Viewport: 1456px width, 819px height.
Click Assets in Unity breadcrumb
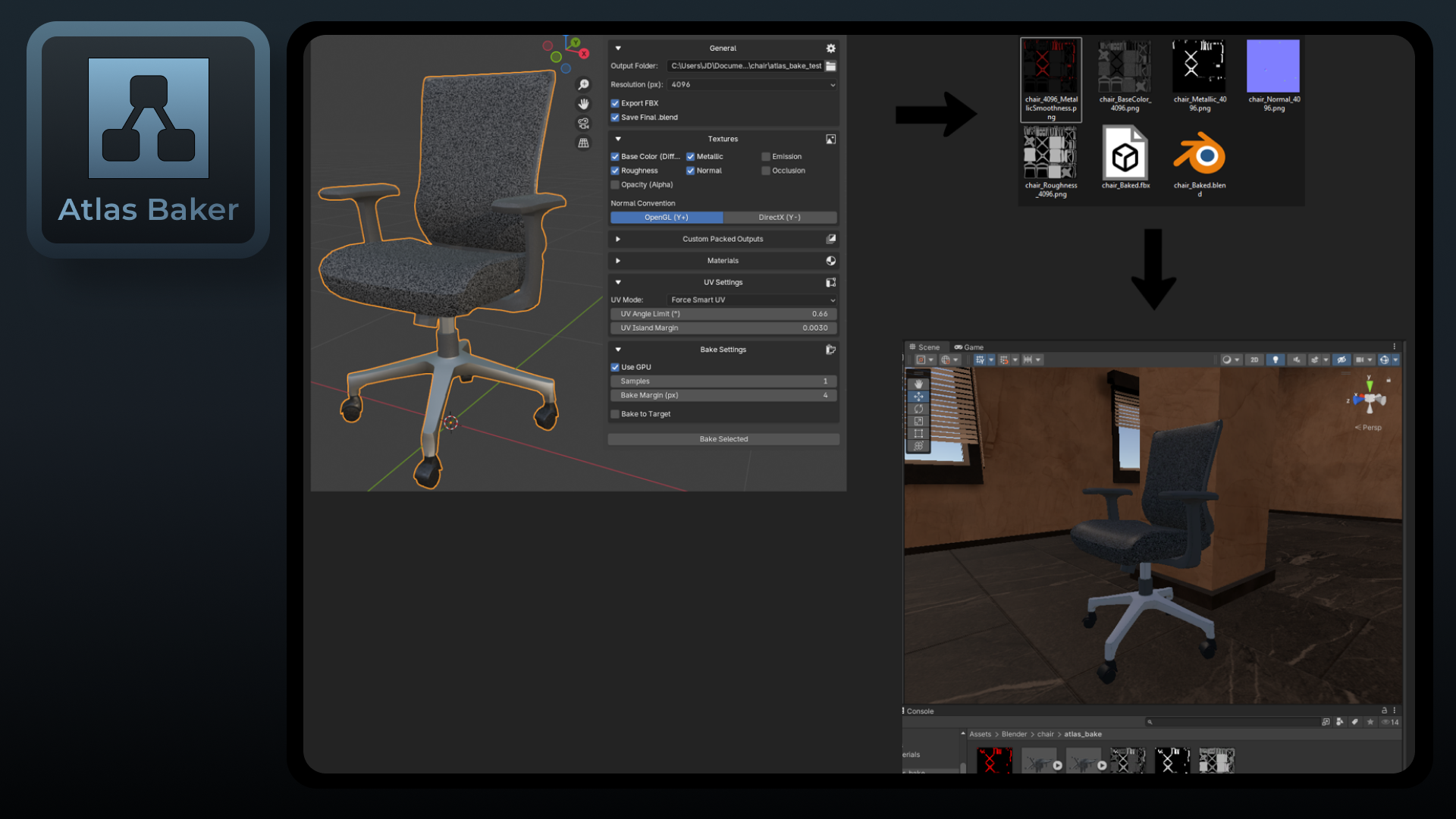tap(980, 734)
